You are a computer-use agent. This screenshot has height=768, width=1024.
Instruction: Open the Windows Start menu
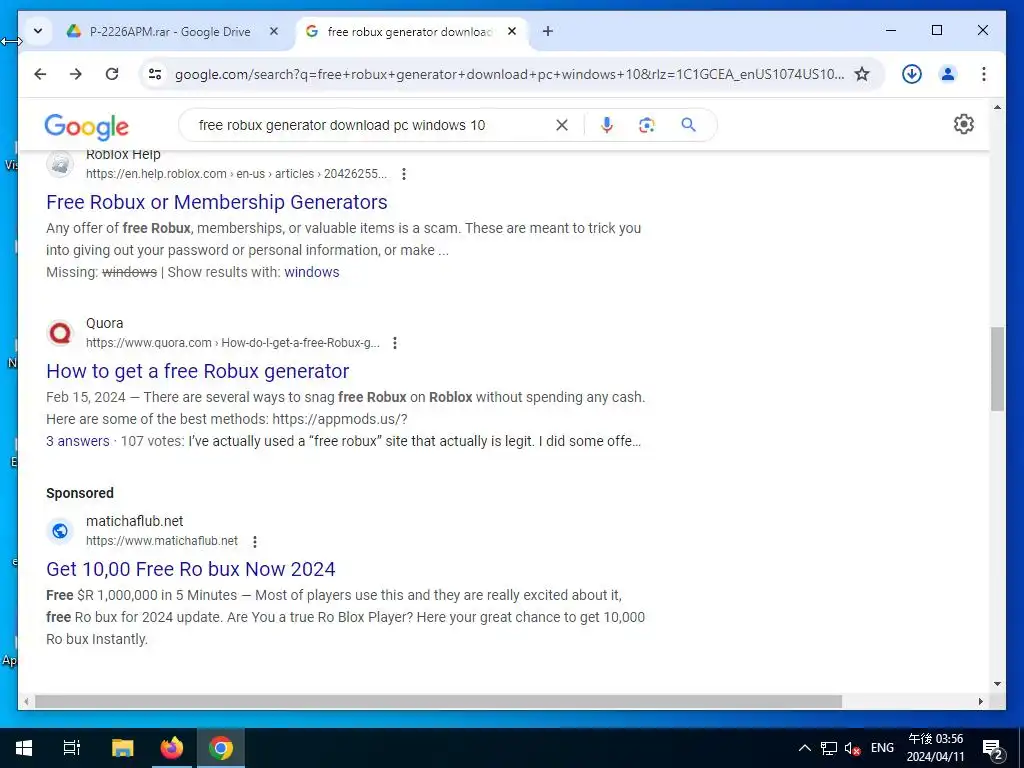click(x=24, y=748)
